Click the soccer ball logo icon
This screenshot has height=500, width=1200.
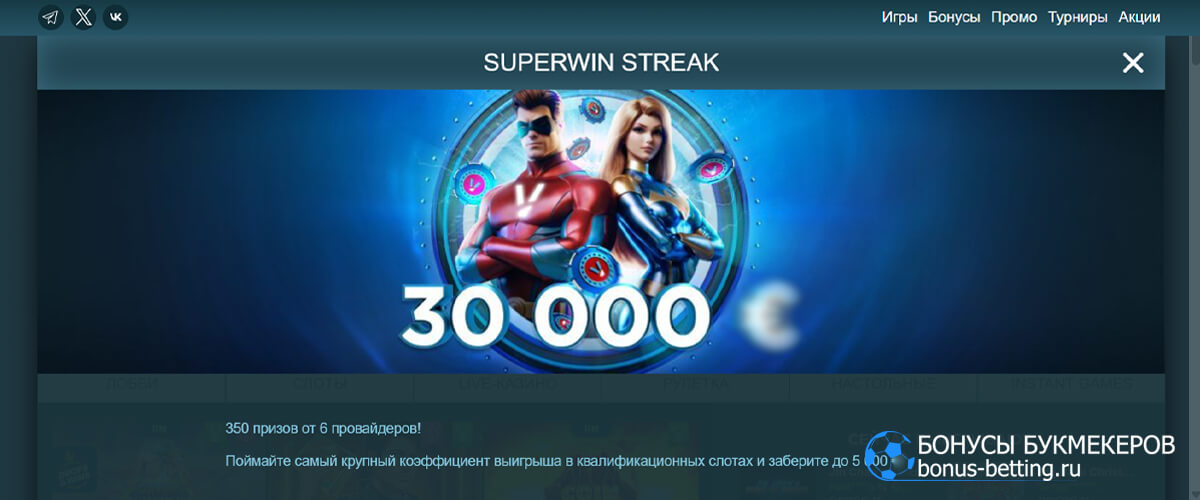[887, 456]
